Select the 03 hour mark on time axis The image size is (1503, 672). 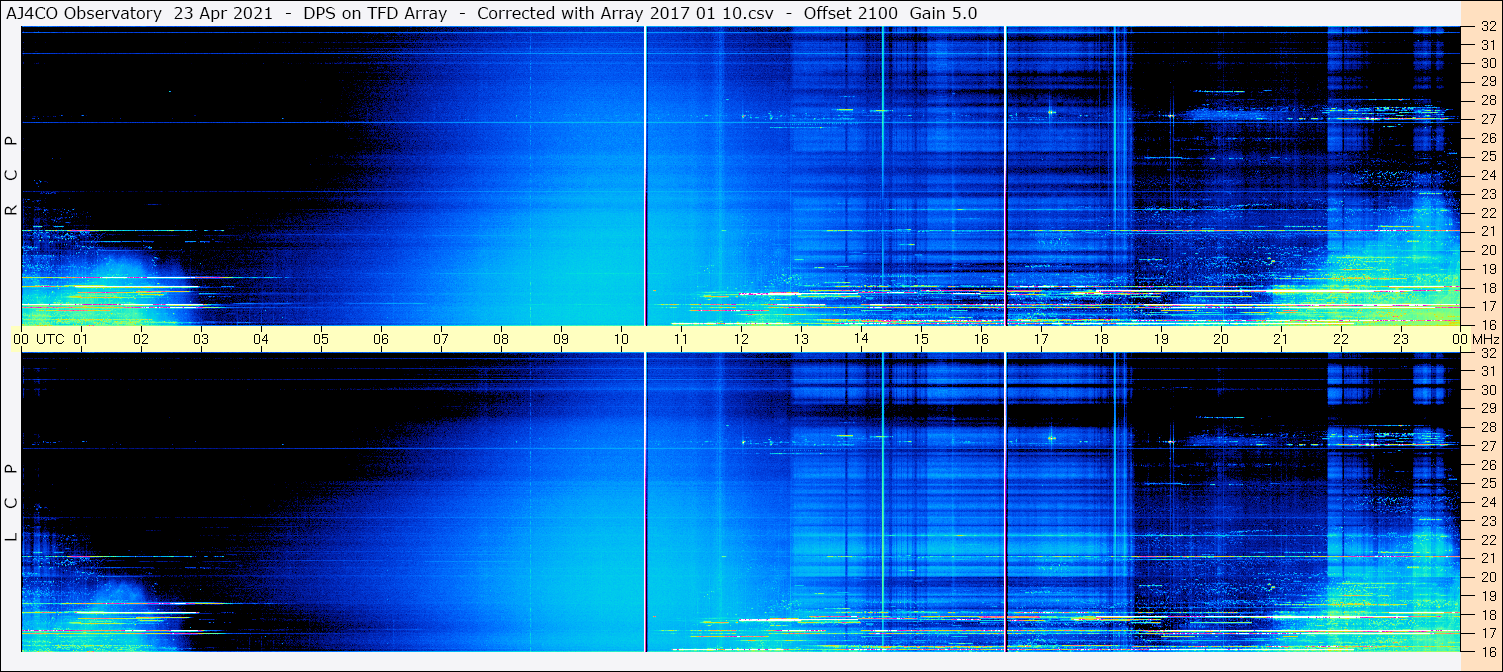201,339
